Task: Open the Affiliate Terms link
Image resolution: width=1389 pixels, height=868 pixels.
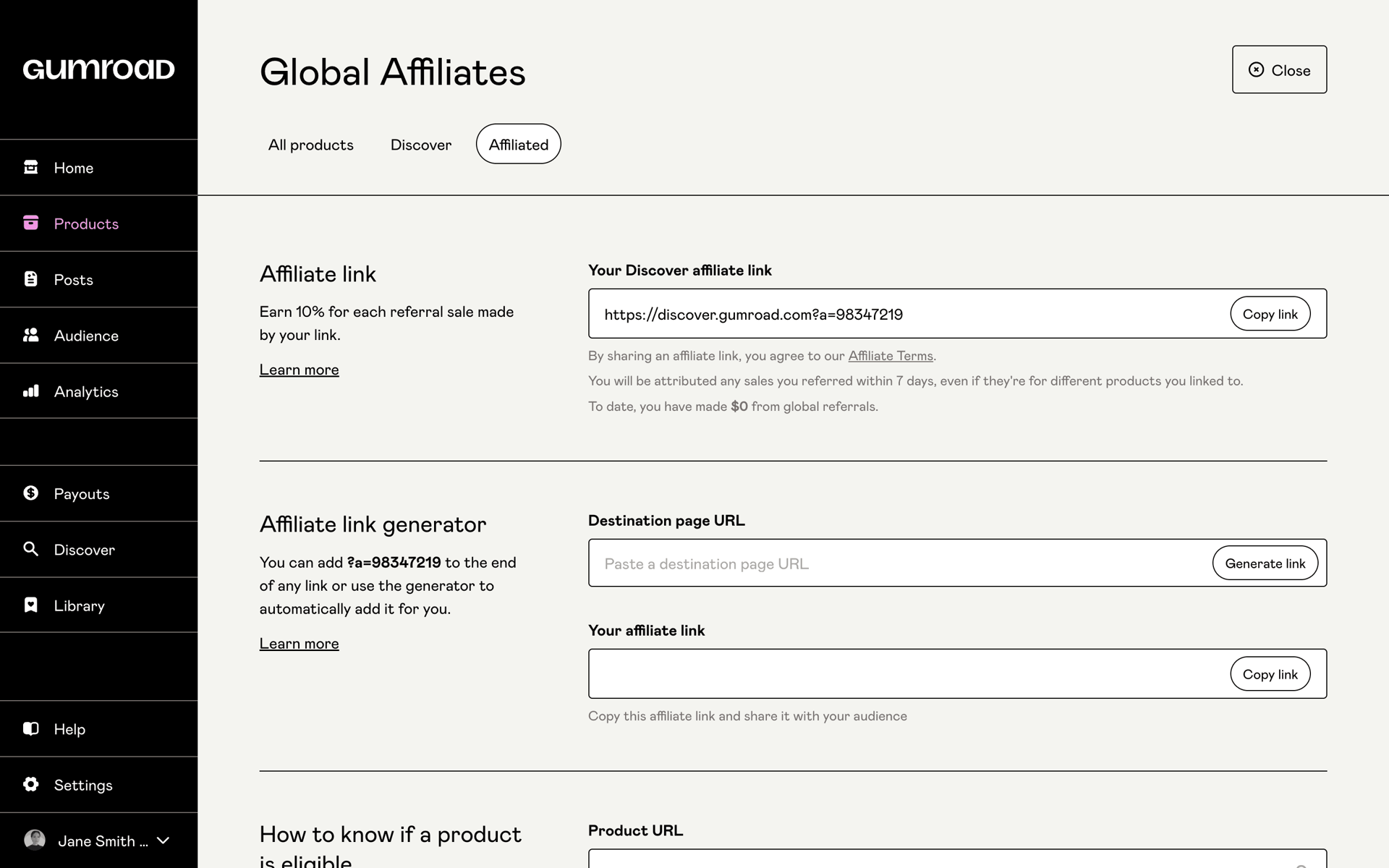Action: click(890, 355)
